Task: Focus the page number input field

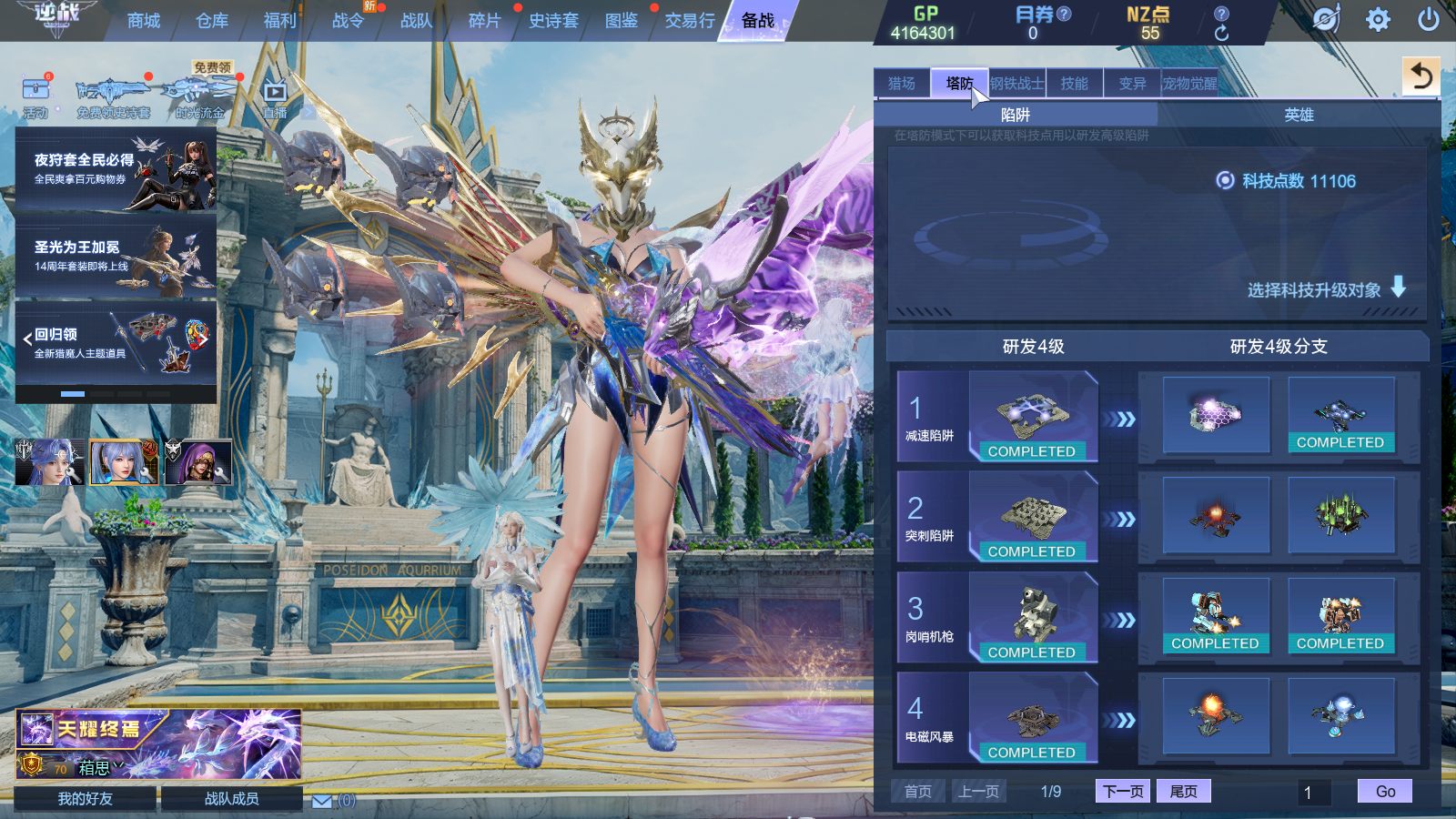Action: [x=1314, y=793]
